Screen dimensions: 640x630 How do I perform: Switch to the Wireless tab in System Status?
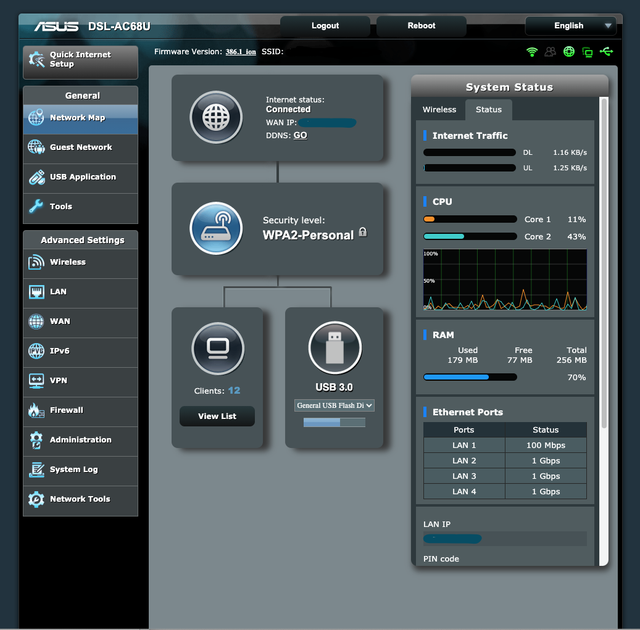click(x=439, y=109)
